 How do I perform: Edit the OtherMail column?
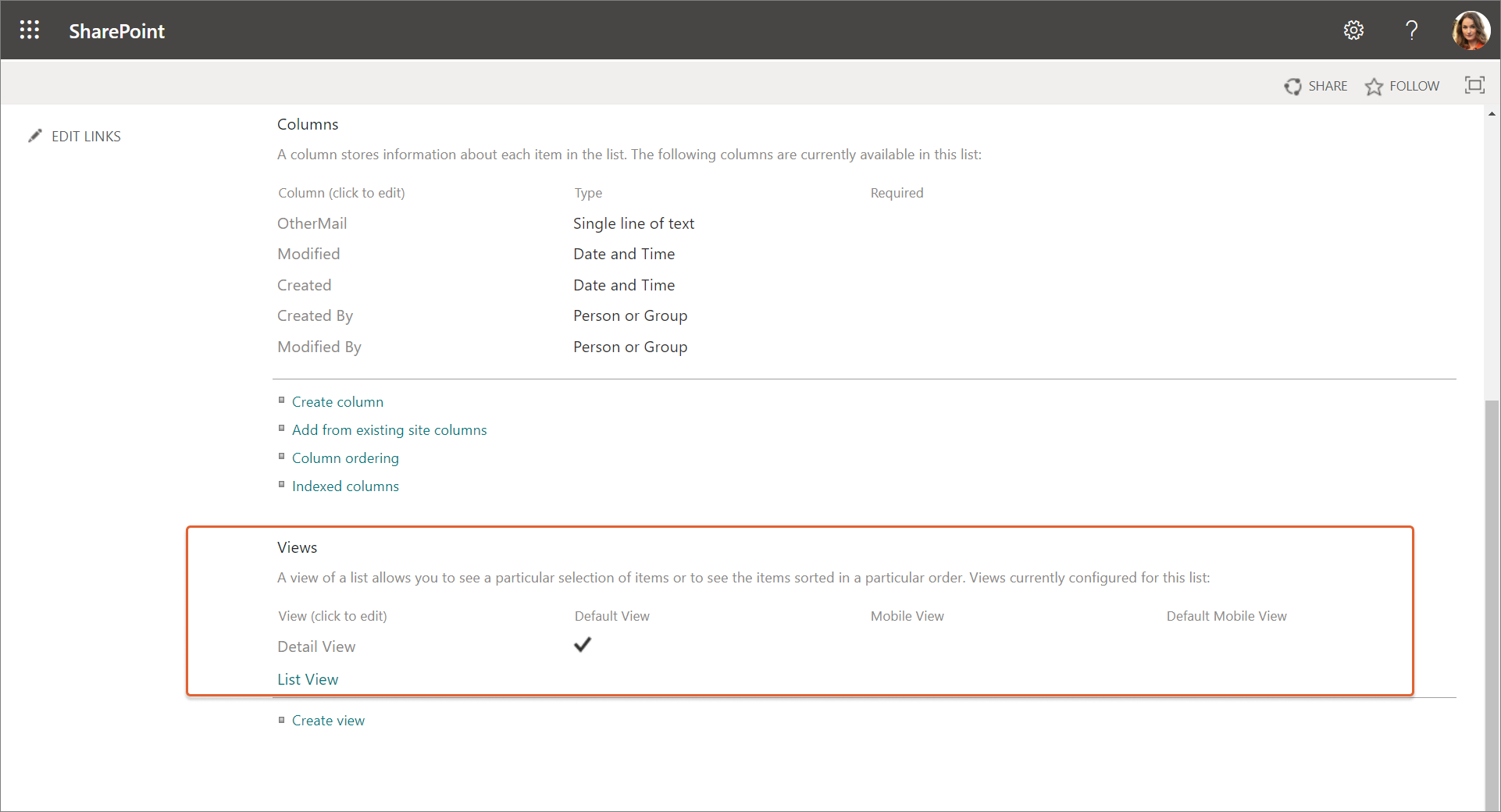click(312, 223)
